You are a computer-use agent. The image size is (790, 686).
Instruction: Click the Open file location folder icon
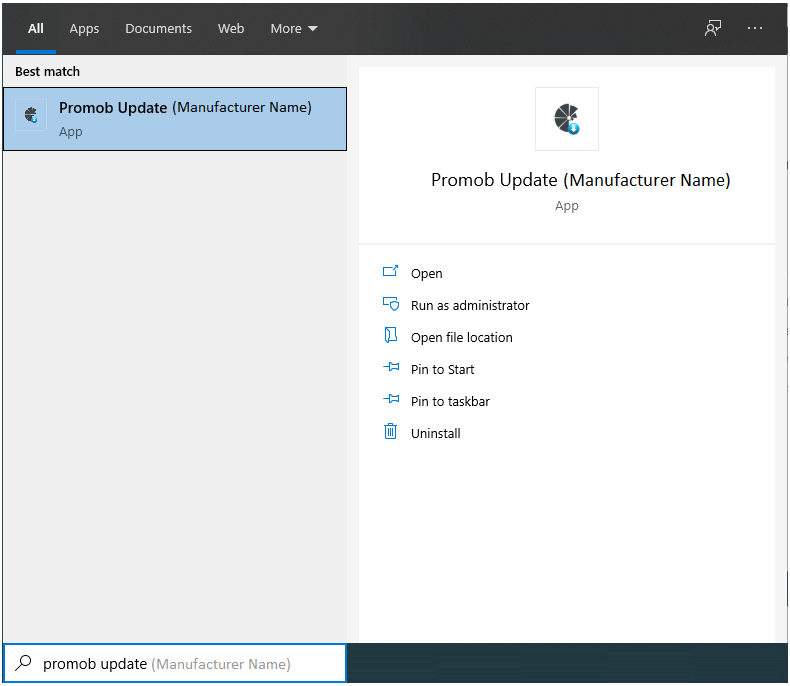[391, 335]
